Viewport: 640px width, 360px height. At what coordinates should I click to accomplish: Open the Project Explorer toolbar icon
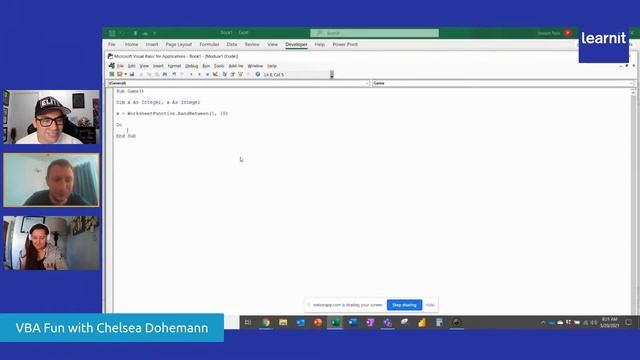[225, 74]
